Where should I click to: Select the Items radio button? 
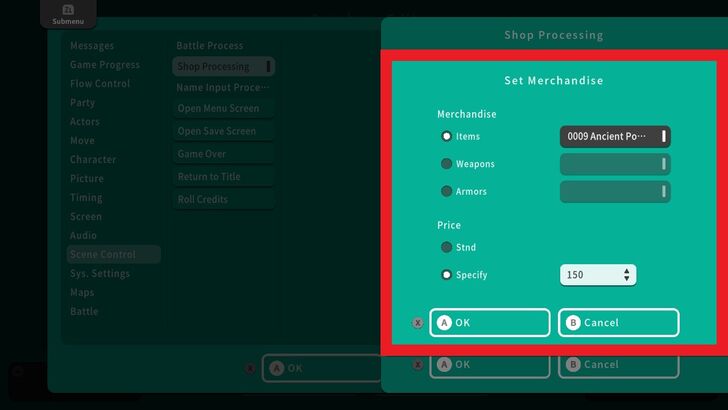(447, 136)
